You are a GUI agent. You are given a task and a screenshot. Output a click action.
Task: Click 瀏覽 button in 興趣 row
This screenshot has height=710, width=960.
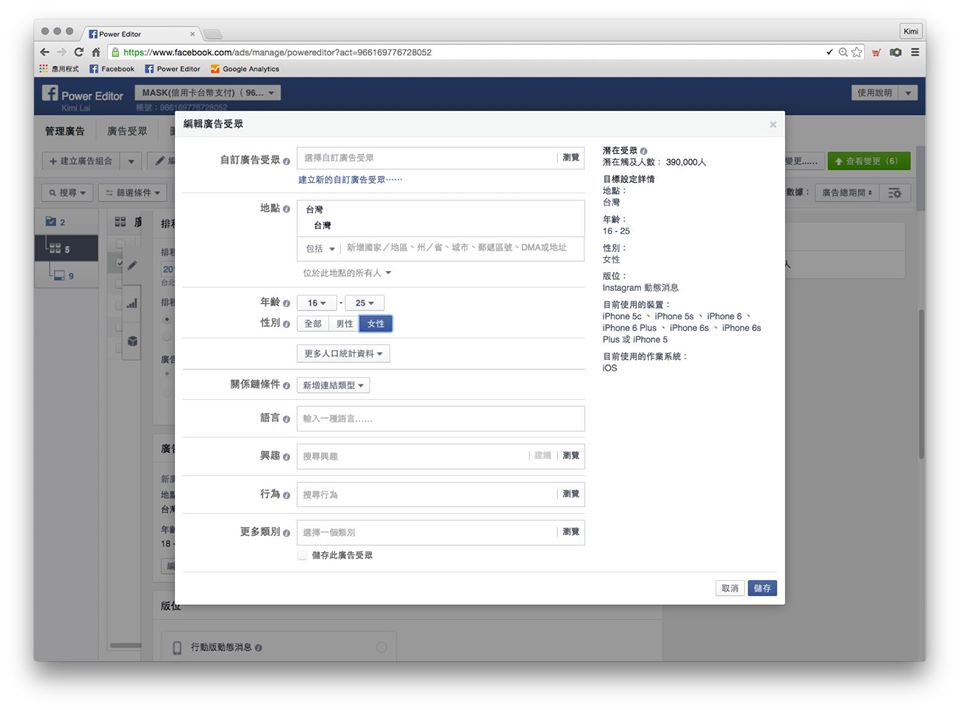pos(571,456)
